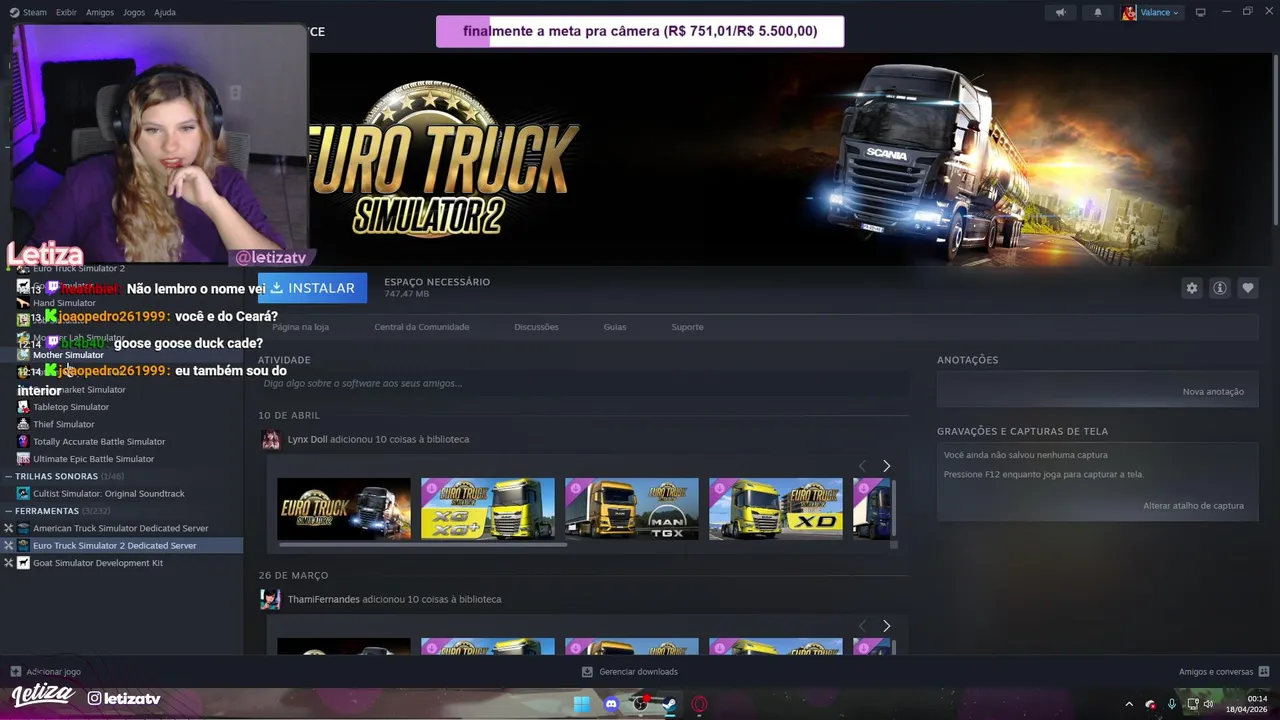Open Discord from the taskbar
Screen dimensions: 1280x720
click(611, 704)
